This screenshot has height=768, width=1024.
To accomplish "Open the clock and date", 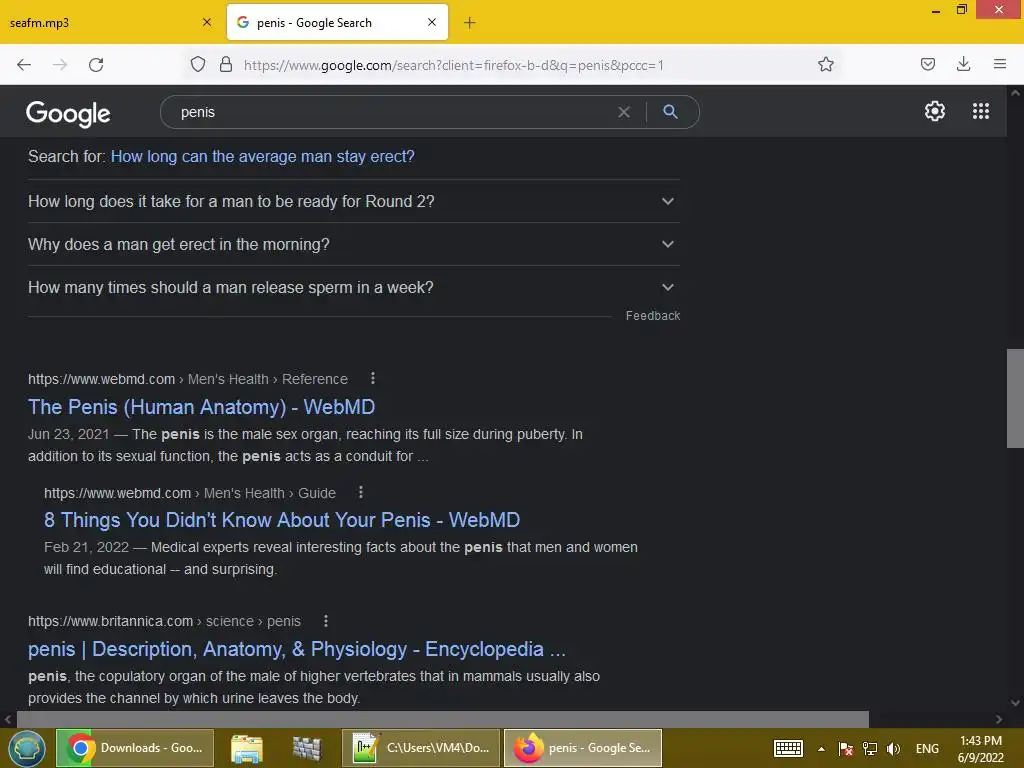I will click(x=981, y=749).
